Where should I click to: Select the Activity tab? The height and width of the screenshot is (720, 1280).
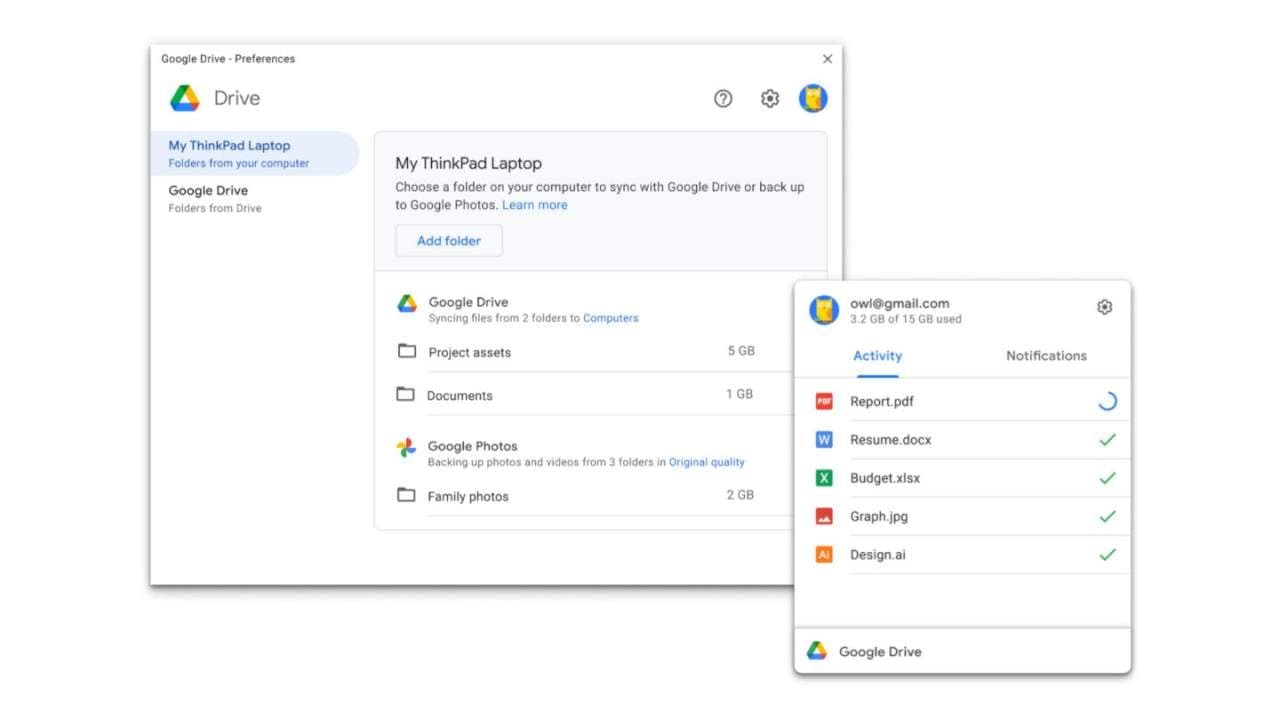click(x=877, y=355)
